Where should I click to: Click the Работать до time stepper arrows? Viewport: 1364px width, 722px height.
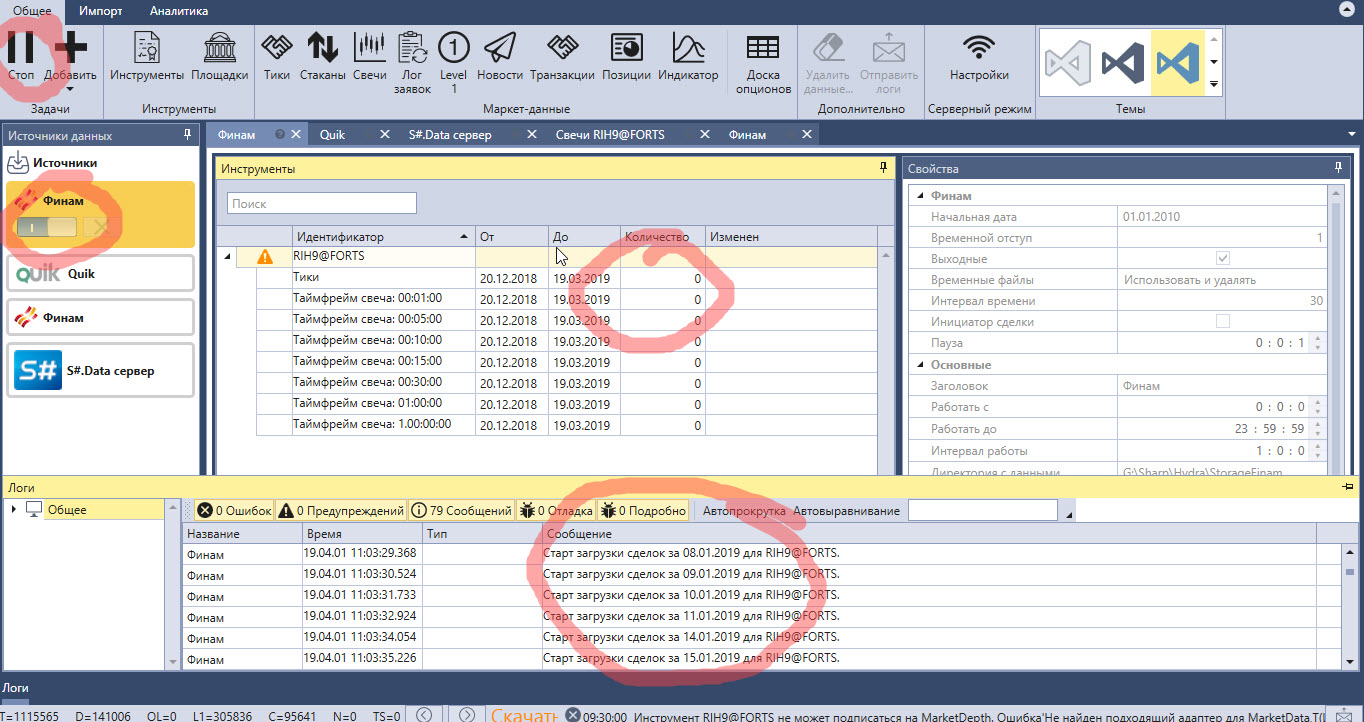tap(1317, 429)
